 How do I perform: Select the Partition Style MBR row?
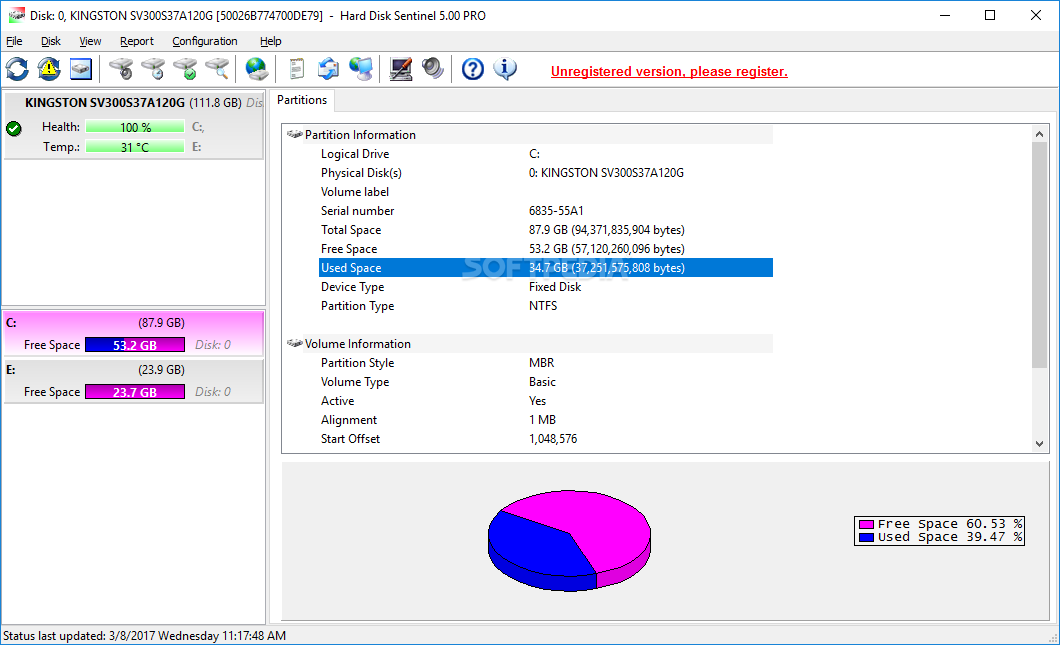[546, 363]
